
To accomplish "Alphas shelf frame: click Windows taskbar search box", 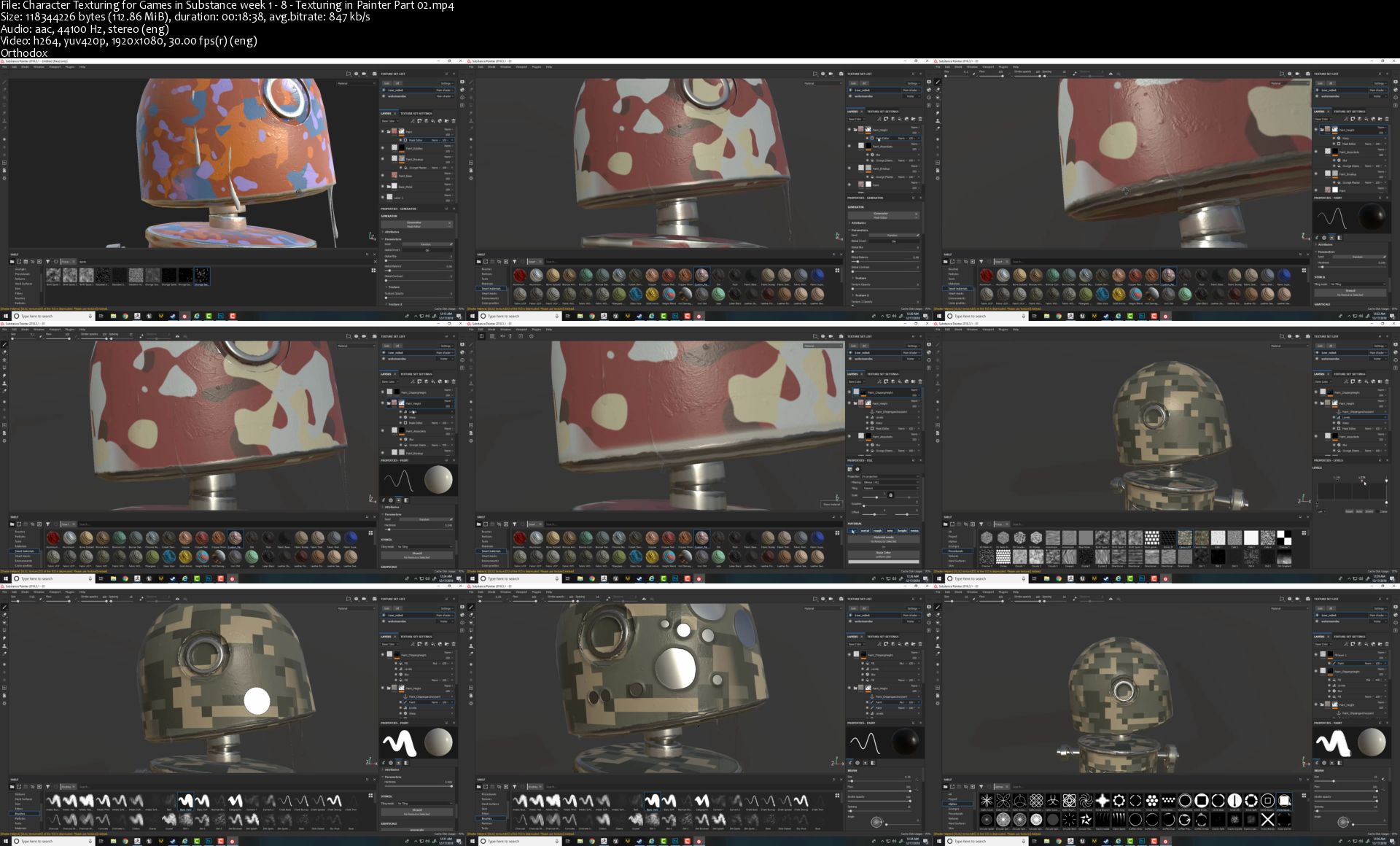I will pyautogui.click(x=987, y=841).
